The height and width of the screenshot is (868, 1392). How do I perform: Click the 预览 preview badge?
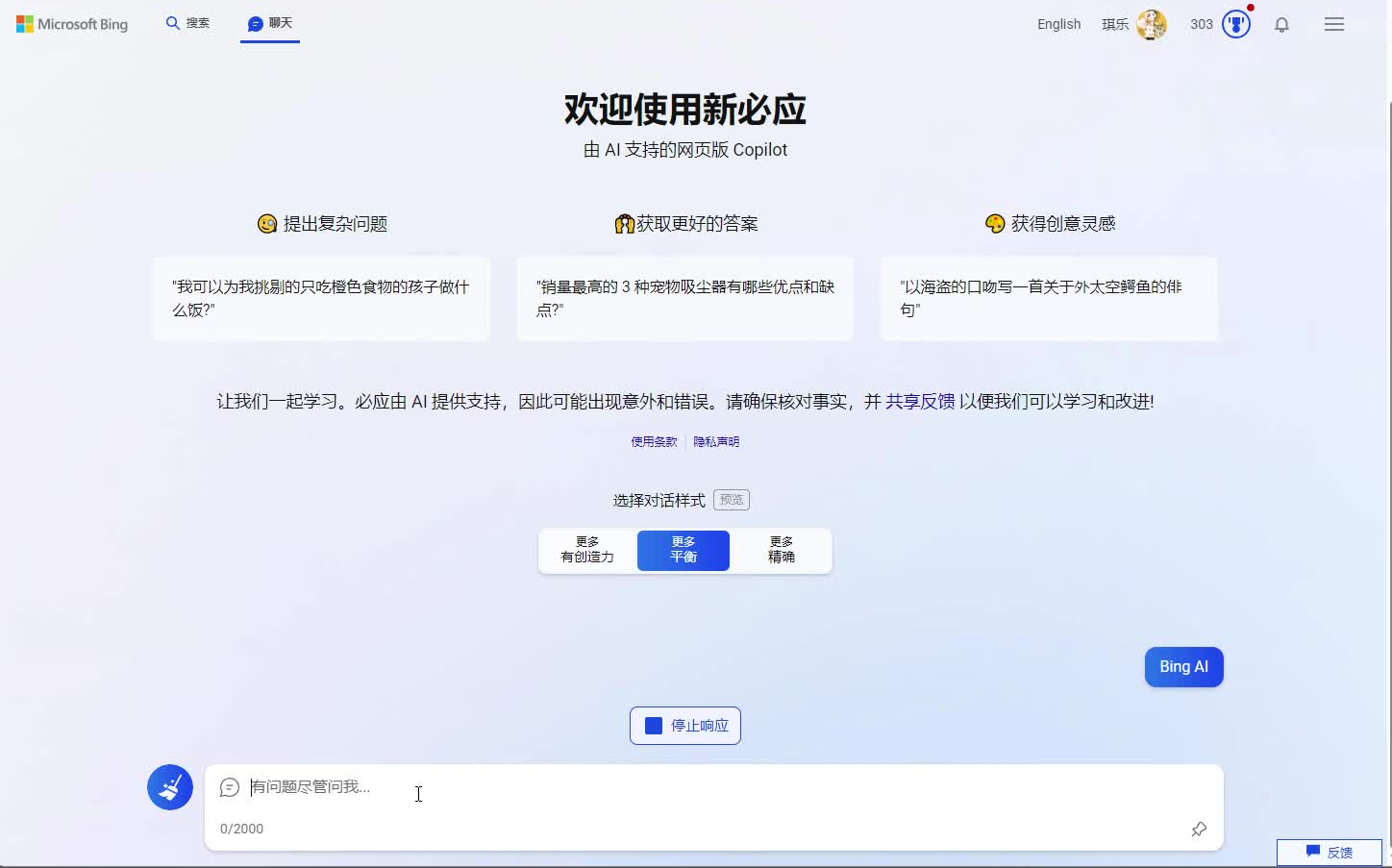pos(732,500)
